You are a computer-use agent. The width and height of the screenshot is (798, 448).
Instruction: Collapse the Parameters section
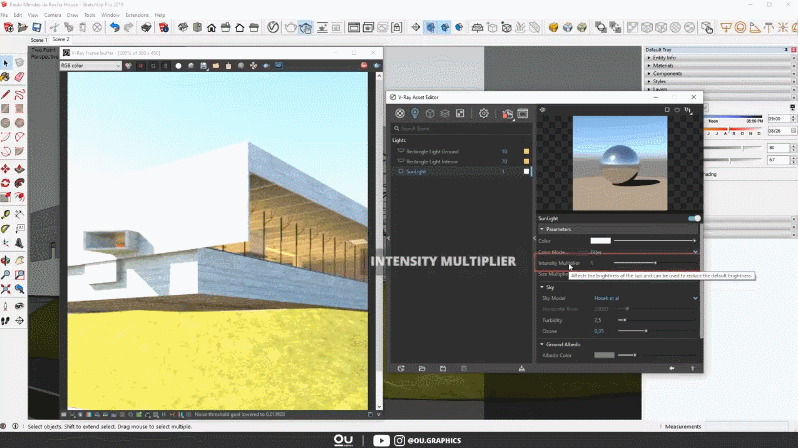click(543, 229)
